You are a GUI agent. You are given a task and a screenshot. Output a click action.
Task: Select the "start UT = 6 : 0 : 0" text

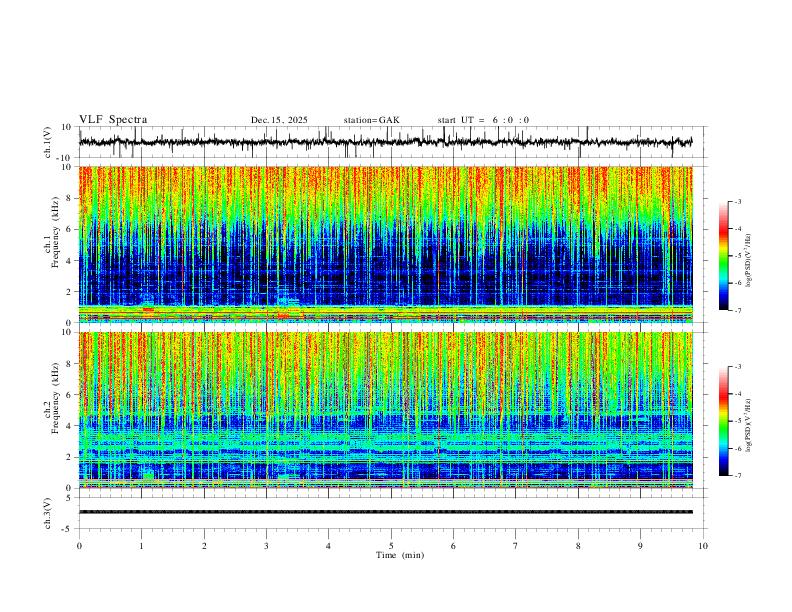pyautogui.click(x=483, y=120)
